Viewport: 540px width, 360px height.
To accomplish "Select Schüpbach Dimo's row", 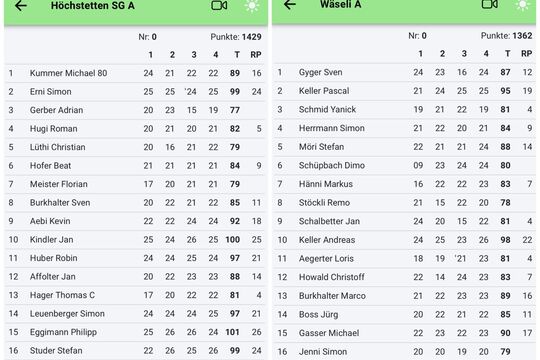I will click(404, 165).
